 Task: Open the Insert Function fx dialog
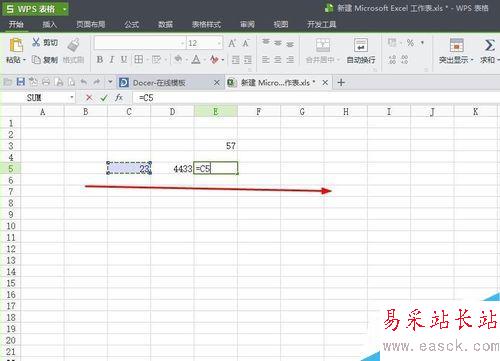coord(119,98)
